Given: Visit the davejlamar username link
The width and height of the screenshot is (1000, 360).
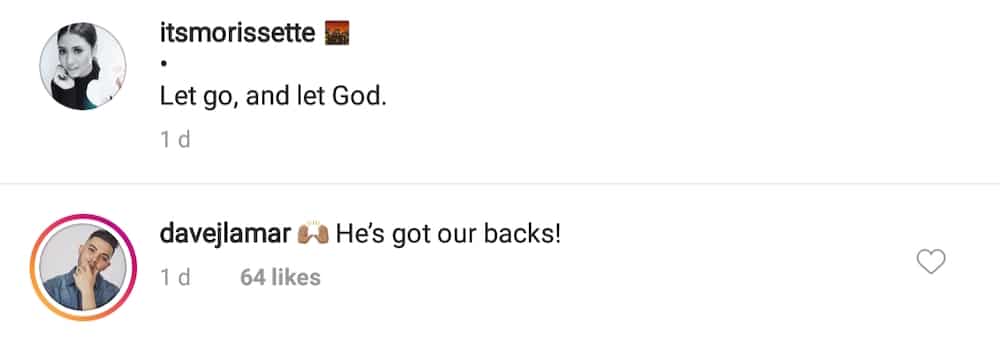Looking at the screenshot, I should (226, 234).
